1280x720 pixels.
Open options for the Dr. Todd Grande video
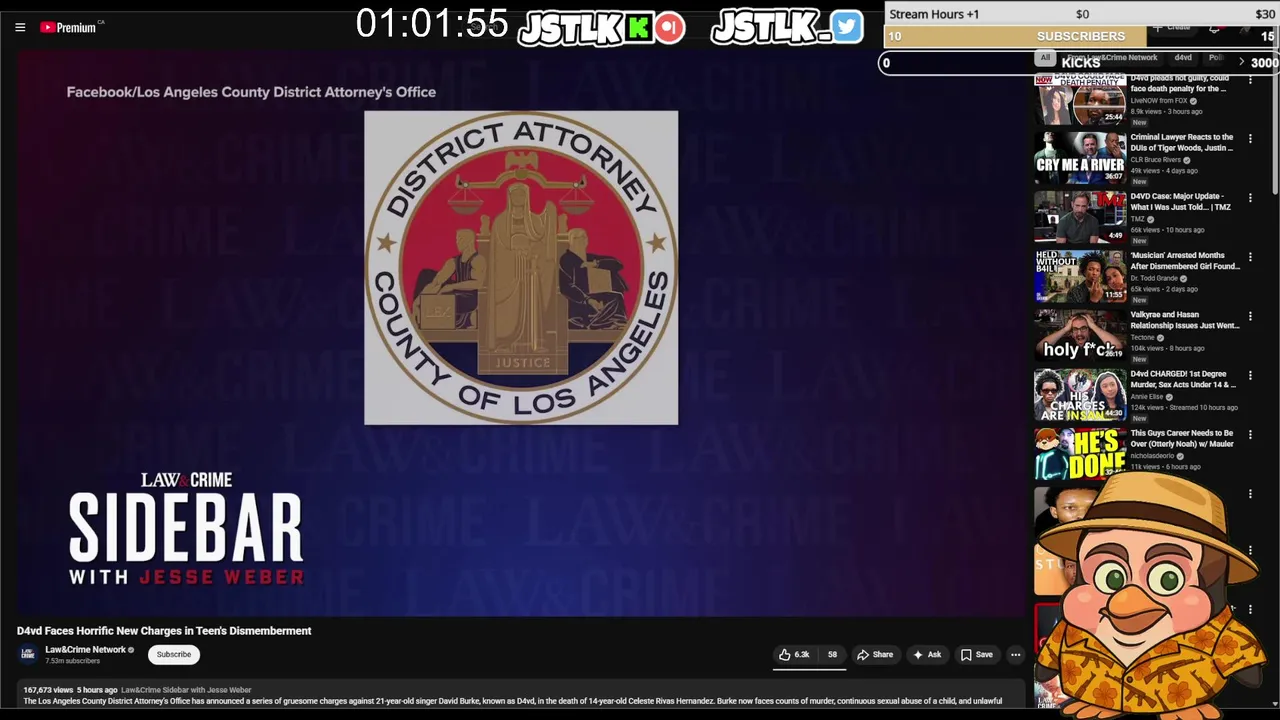click(1250, 257)
